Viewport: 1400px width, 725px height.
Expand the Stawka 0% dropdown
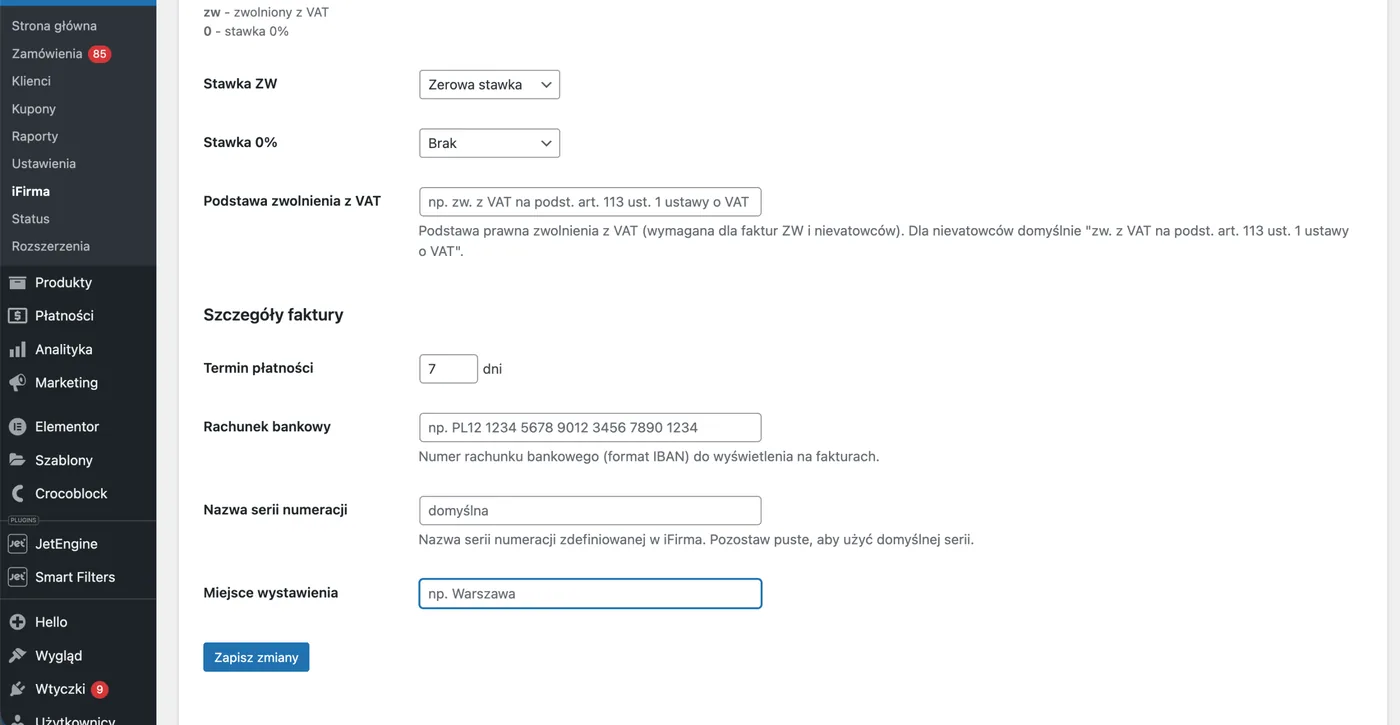coord(489,143)
